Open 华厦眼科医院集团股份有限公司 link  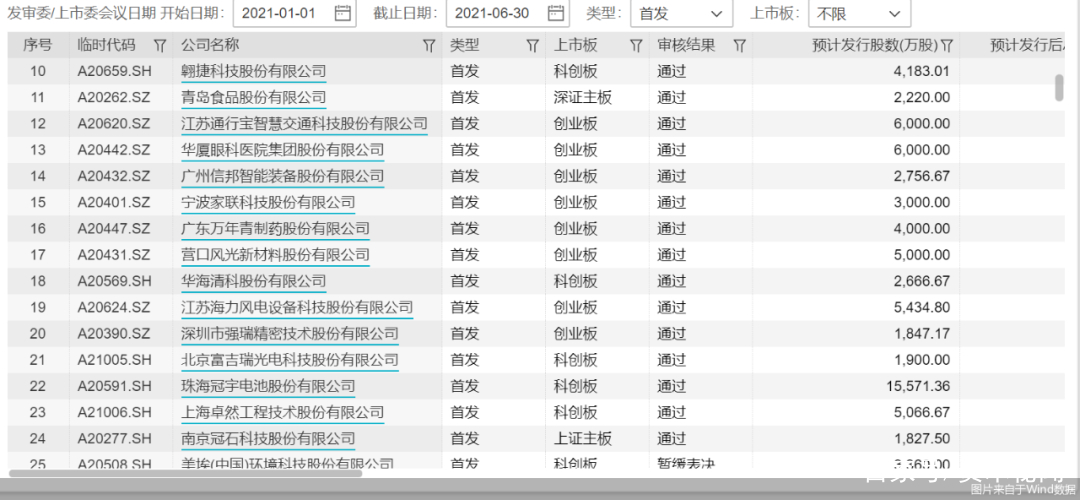pos(282,149)
